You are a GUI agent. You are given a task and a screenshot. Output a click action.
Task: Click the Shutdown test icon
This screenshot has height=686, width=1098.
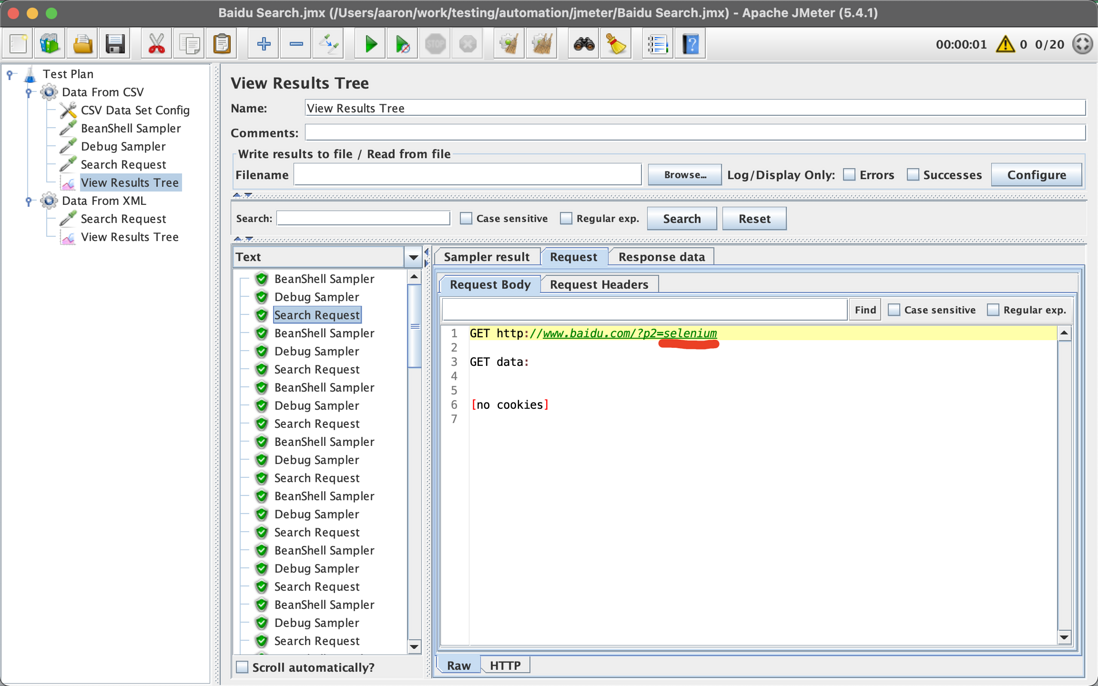click(x=468, y=44)
